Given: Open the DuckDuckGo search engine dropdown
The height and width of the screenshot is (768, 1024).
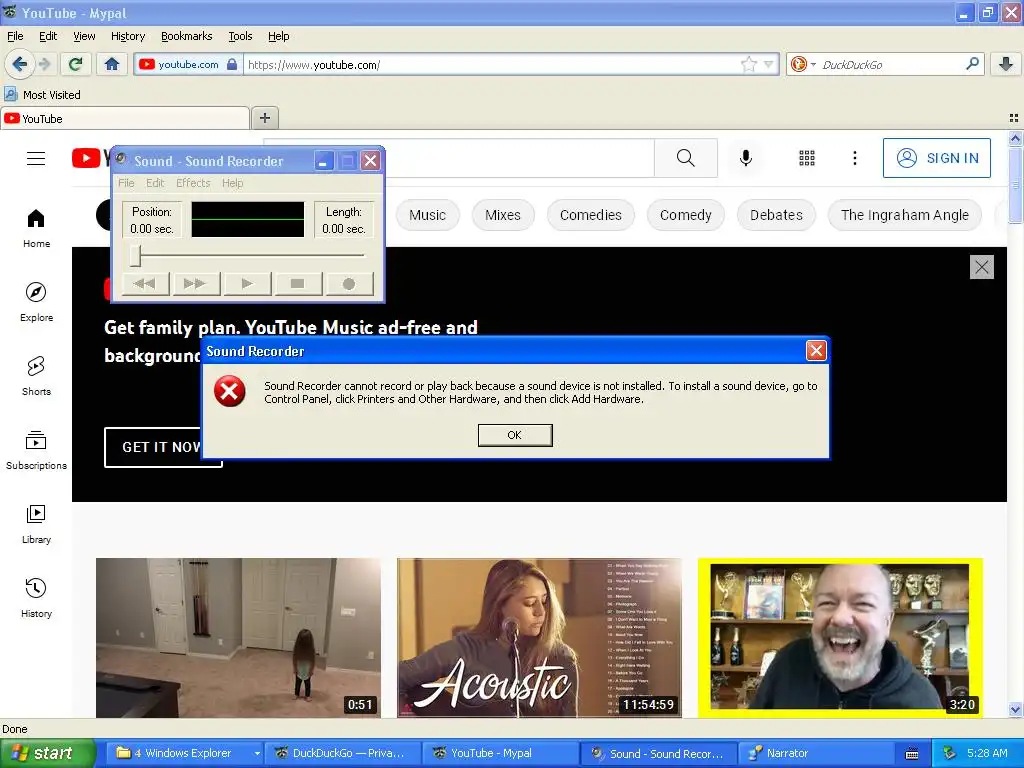Looking at the screenshot, I should click(x=803, y=64).
